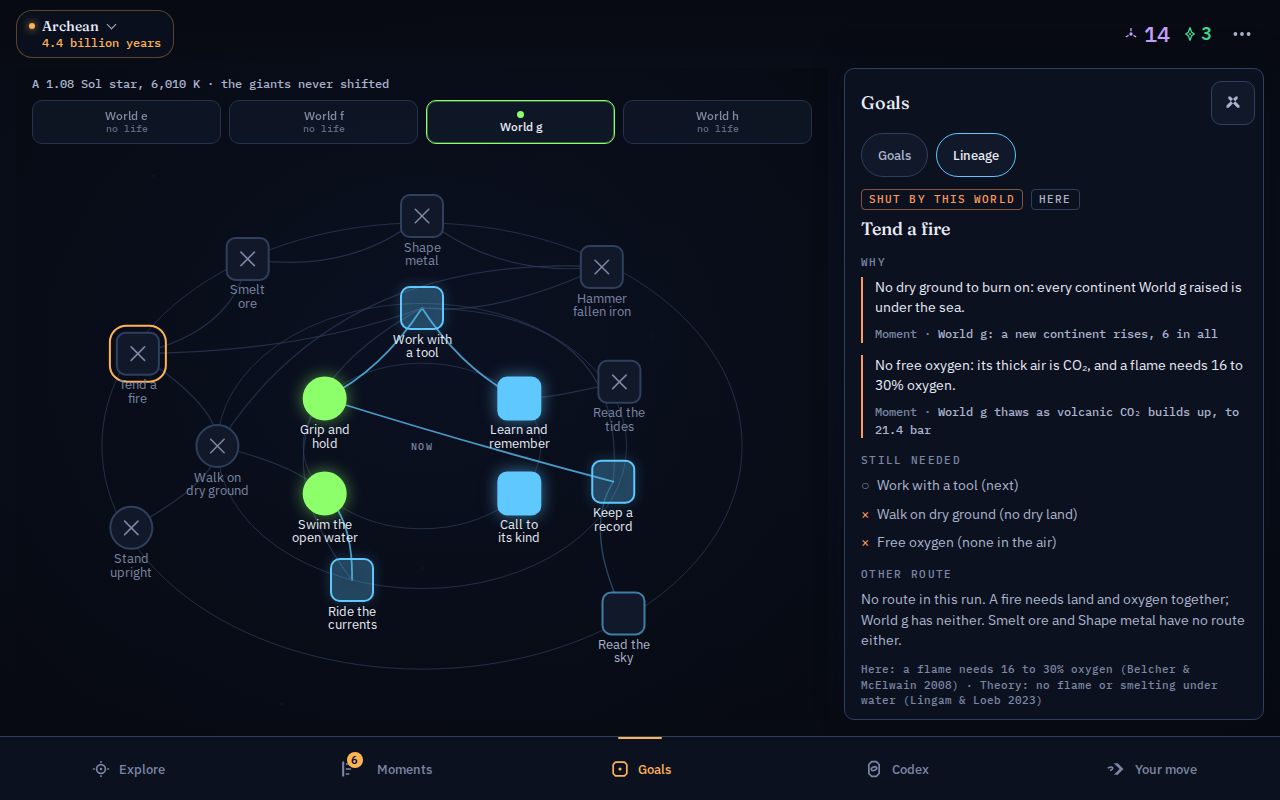Click the Stand upright node
Viewport: 1280px width, 800px height.
click(131, 528)
